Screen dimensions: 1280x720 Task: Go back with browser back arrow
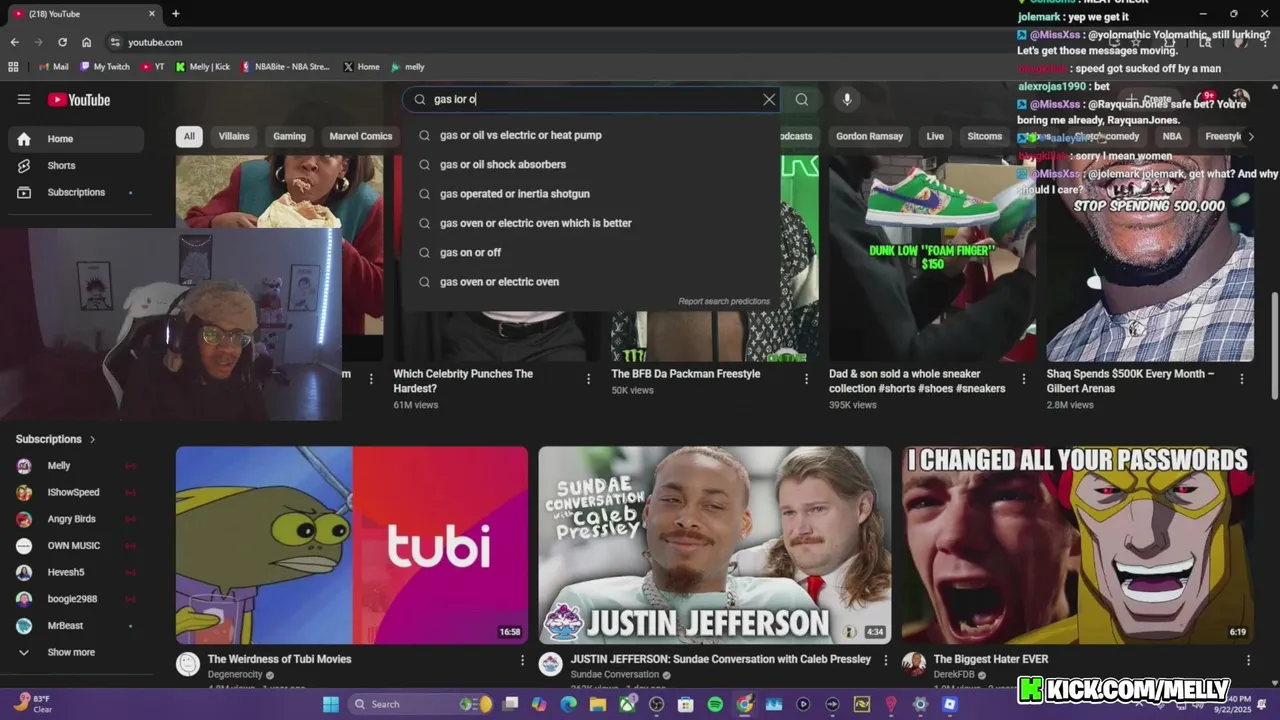pyautogui.click(x=14, y=42)
